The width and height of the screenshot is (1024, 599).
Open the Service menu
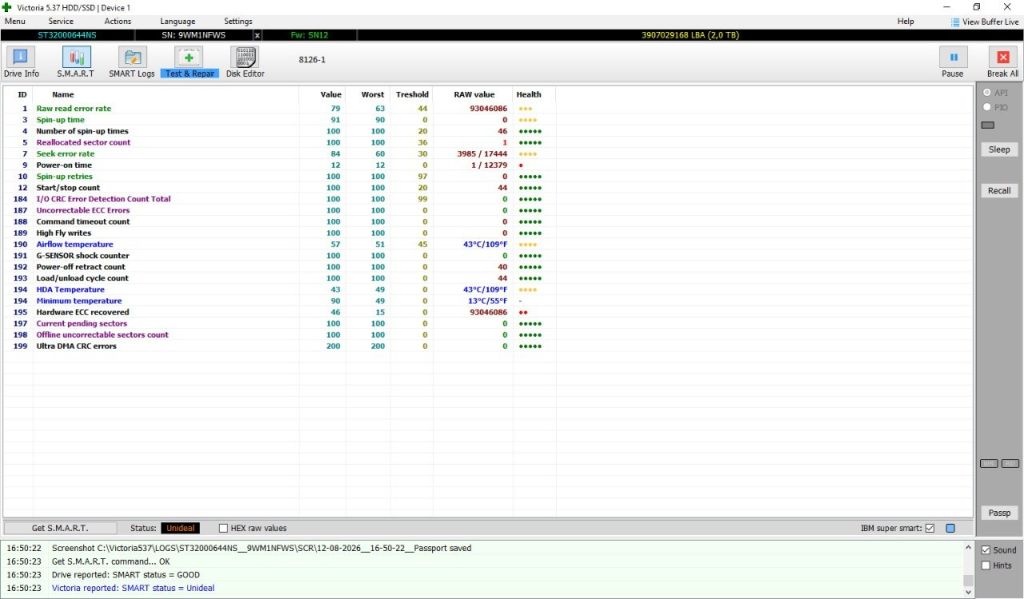pos(61,22)
